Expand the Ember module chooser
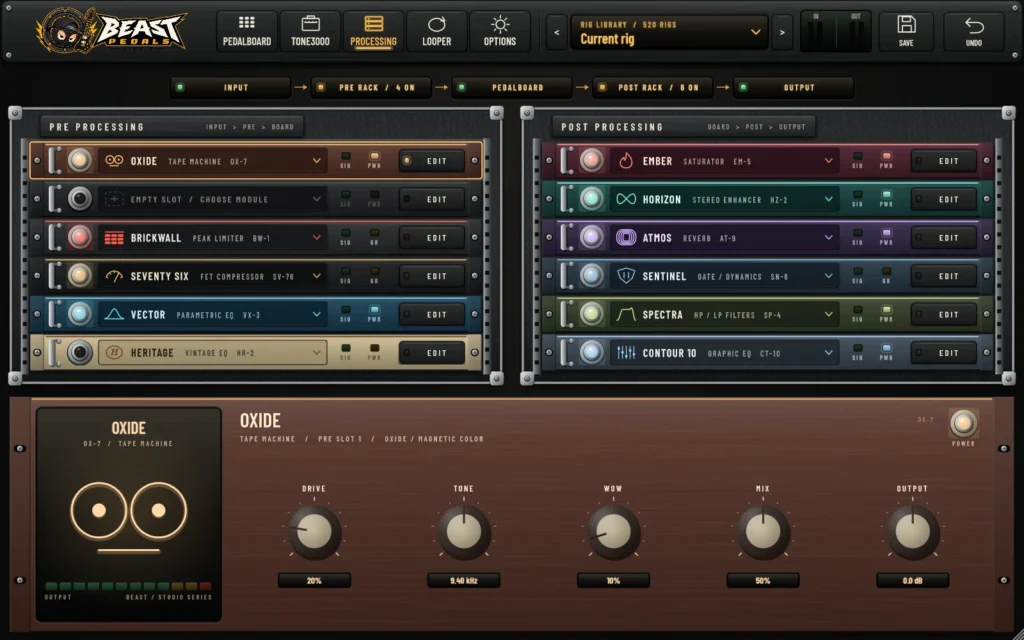Screen dimensions: 1024x640 click(829, 161)
